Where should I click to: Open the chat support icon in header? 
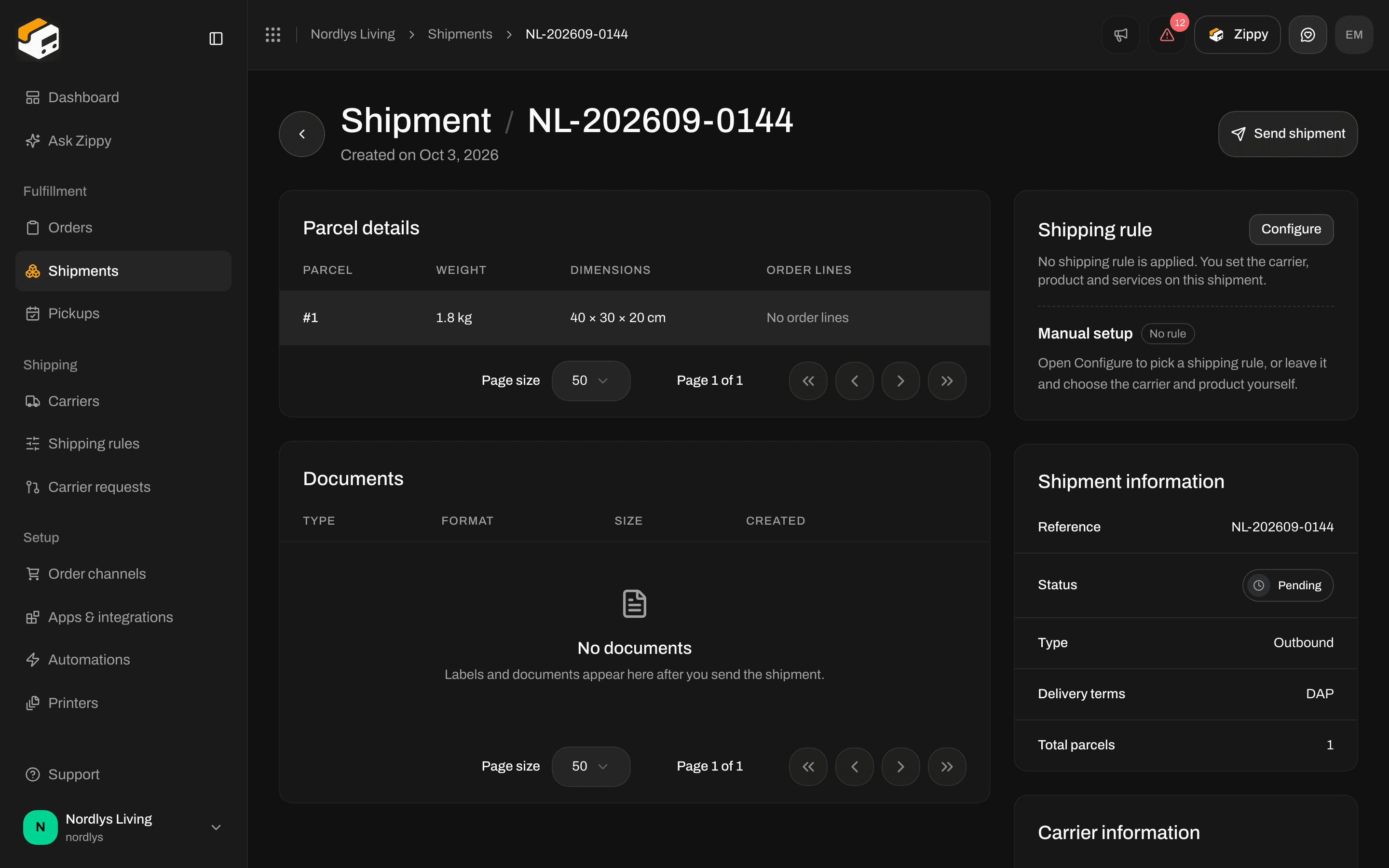(1307, 34)
